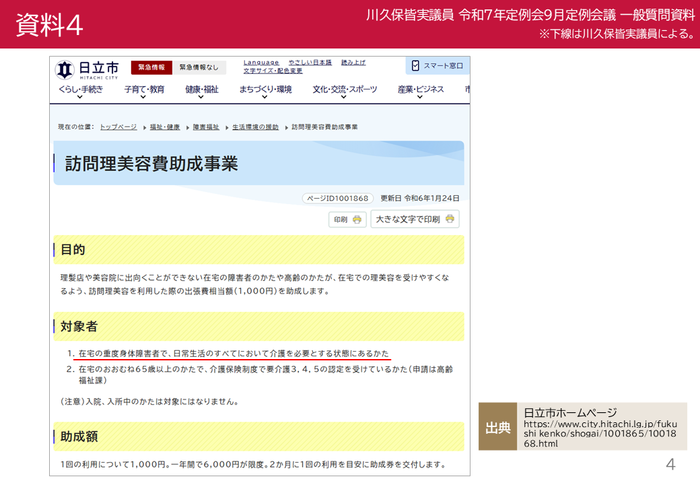Viewport: 700px width, 485px height.
Task: Open 障害福祉 breadcrumb link
Action: pos(206,127)
